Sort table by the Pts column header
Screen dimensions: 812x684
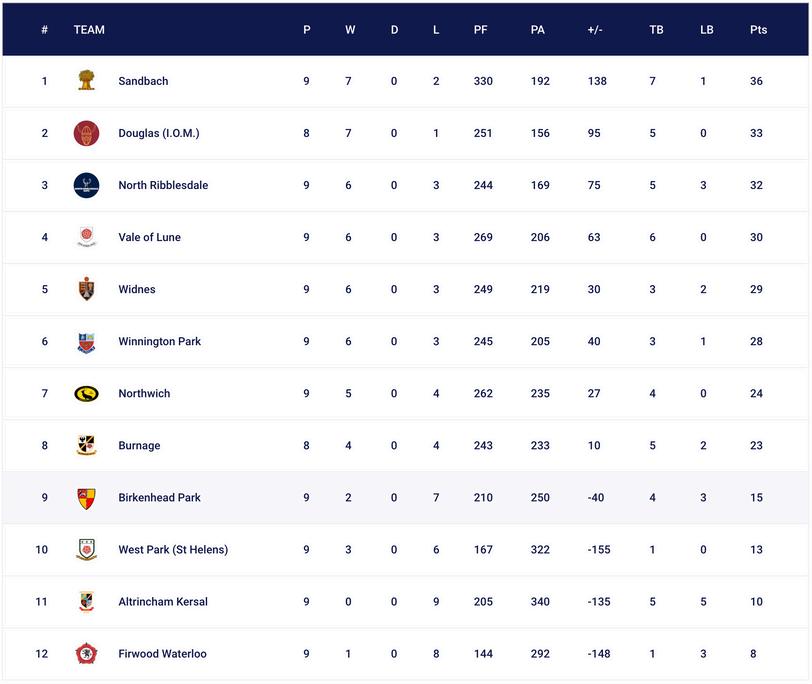click(x=758, y=30)
